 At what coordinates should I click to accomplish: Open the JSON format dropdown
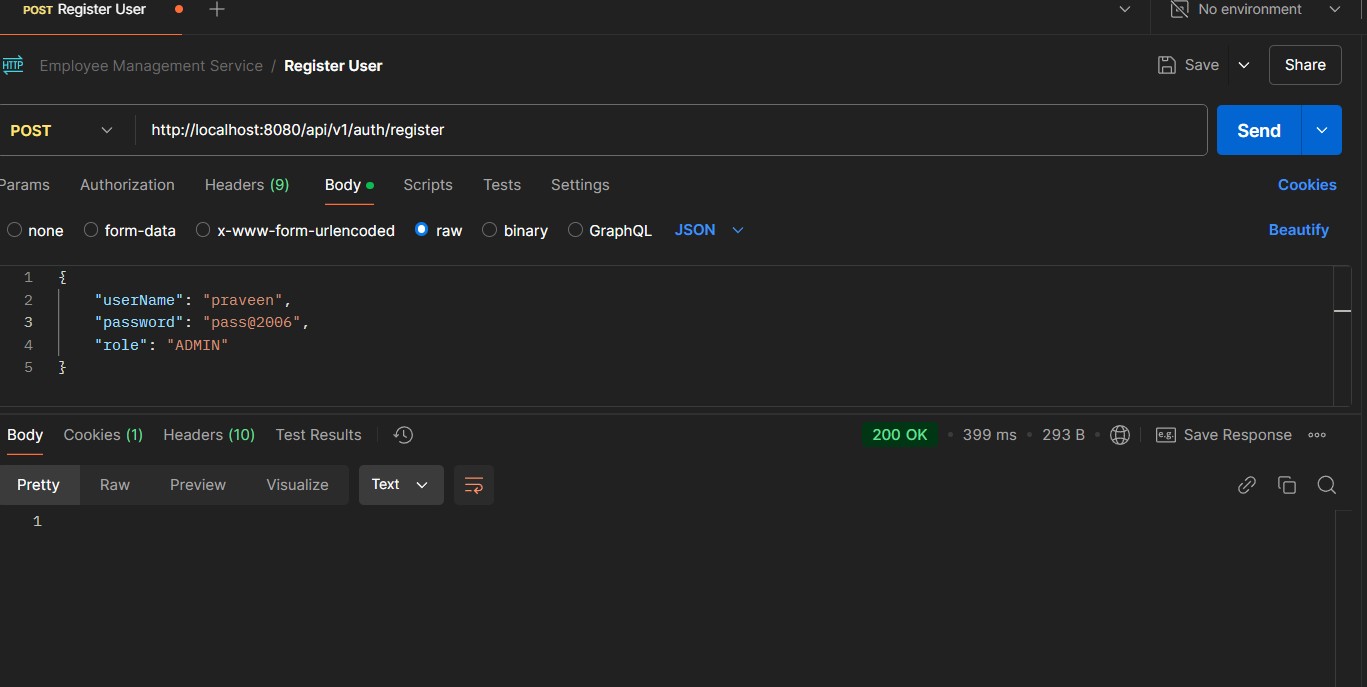[x=709, y=230]
